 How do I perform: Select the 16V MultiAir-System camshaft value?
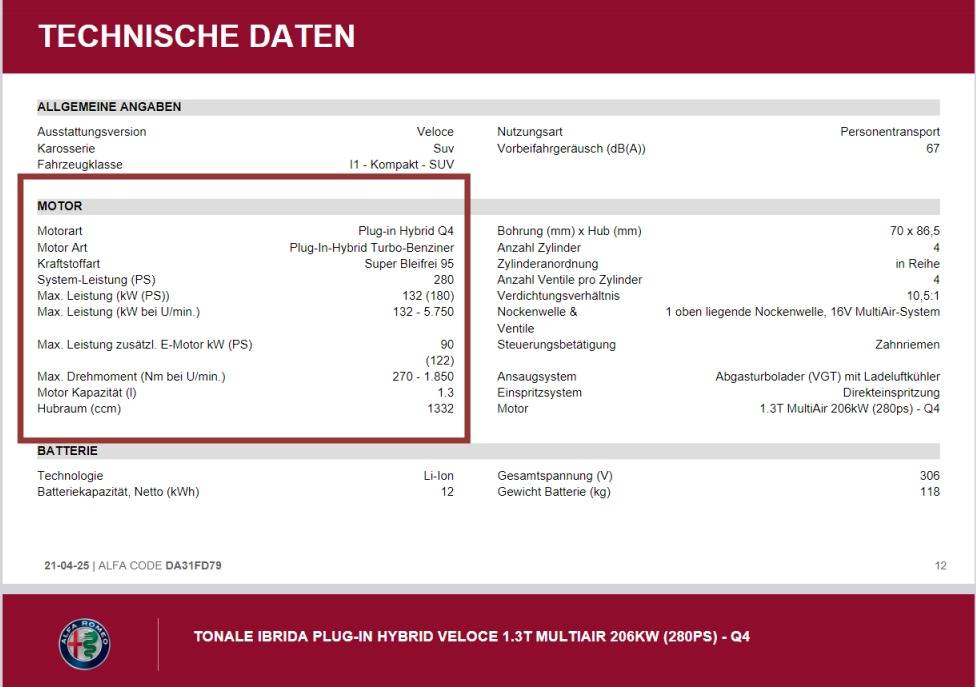(x=803, y=312)
